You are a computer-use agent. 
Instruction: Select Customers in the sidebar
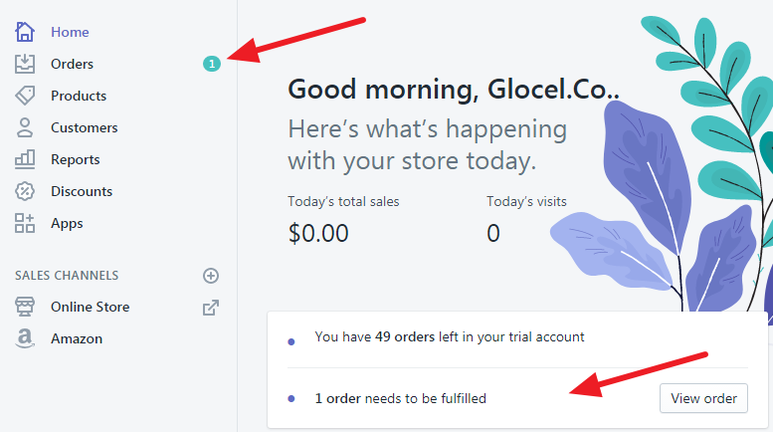(x=84, y=128)
